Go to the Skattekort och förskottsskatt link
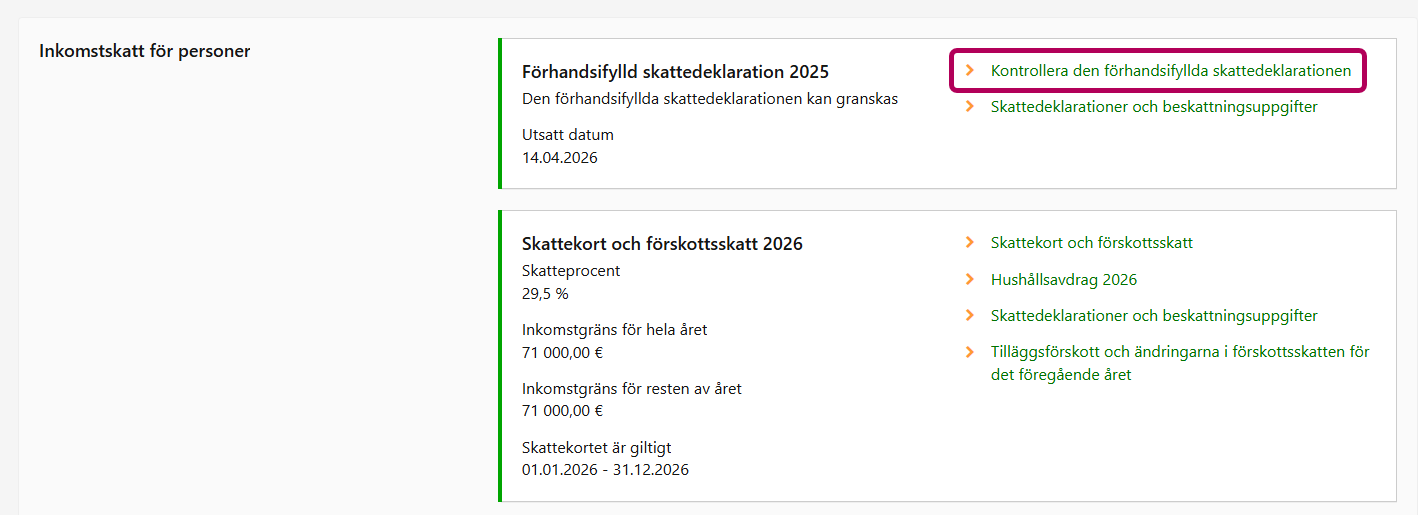The image size is (1418, 515). pos(1091,242)
